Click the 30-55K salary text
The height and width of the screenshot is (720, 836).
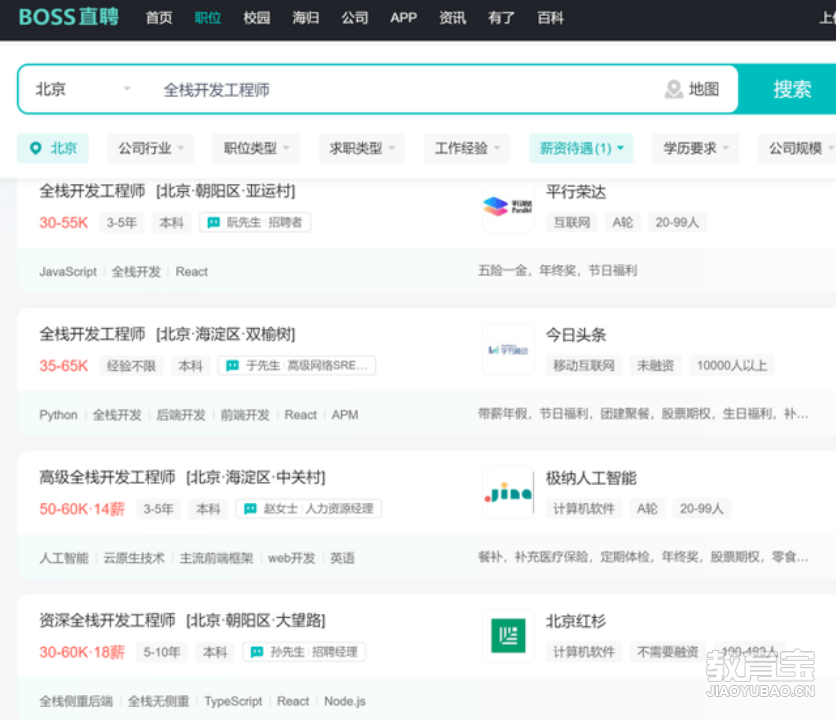pyautogui.click(x=63, y=222)
